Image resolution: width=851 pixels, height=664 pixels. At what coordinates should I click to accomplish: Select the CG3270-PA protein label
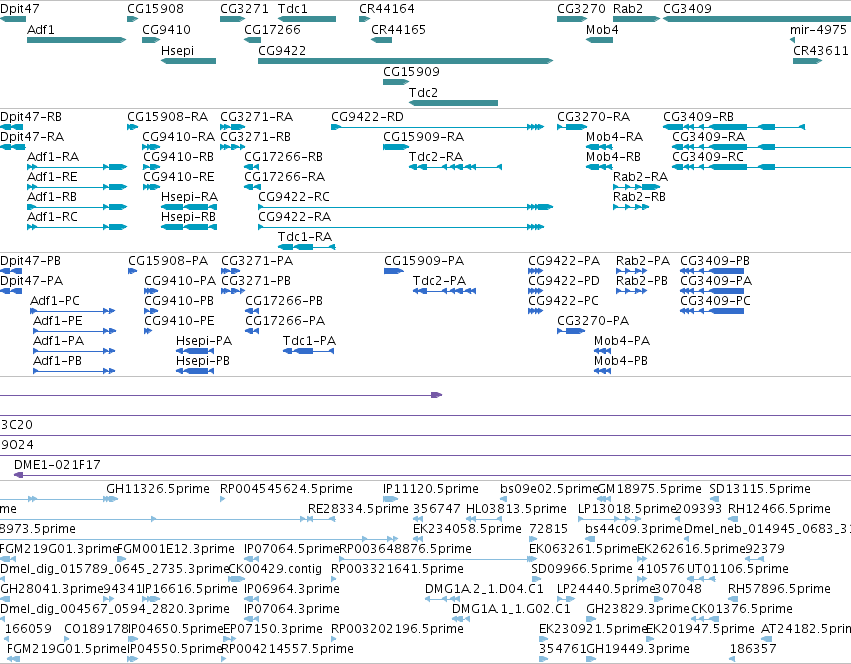593,321
